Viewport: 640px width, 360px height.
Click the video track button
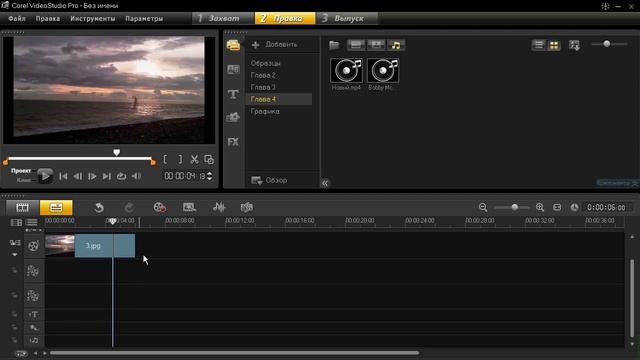33,246
